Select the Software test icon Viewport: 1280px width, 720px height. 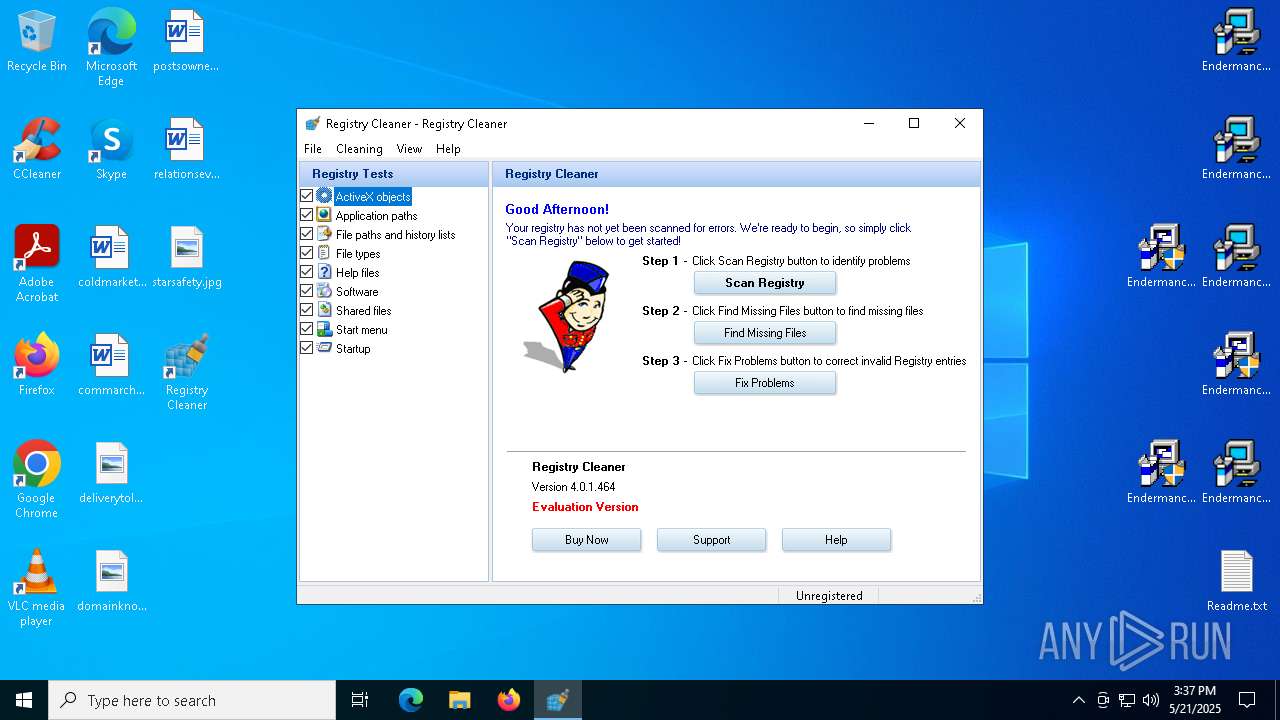pyautogui.click(x=324, y=291)
